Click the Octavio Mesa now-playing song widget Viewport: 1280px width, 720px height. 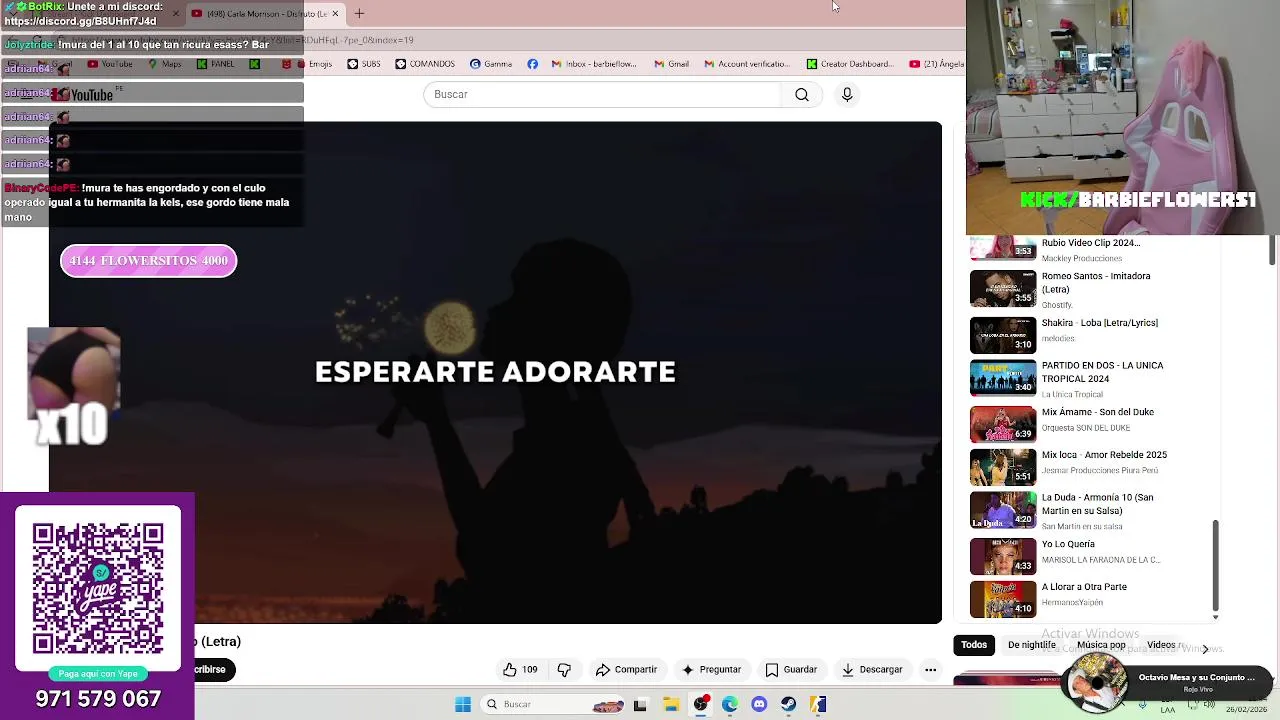coord(1166,683)
